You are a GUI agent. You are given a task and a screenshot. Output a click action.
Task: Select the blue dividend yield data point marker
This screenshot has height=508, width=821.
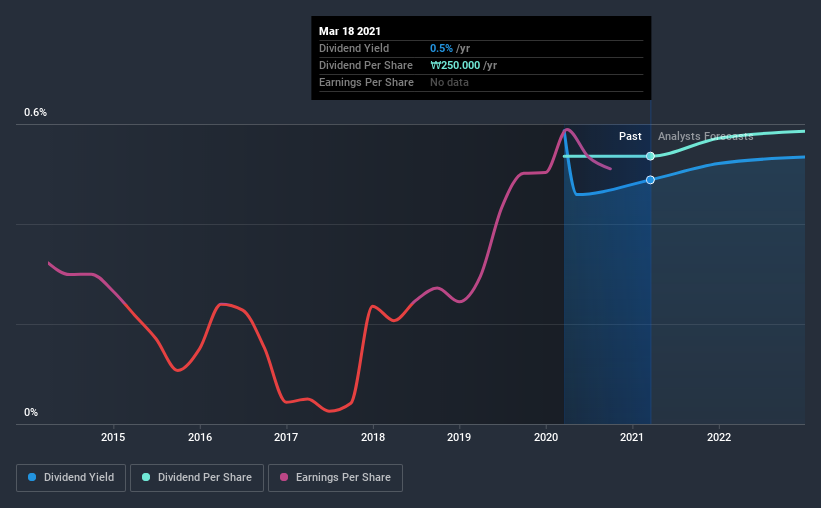tap(650, 180)
